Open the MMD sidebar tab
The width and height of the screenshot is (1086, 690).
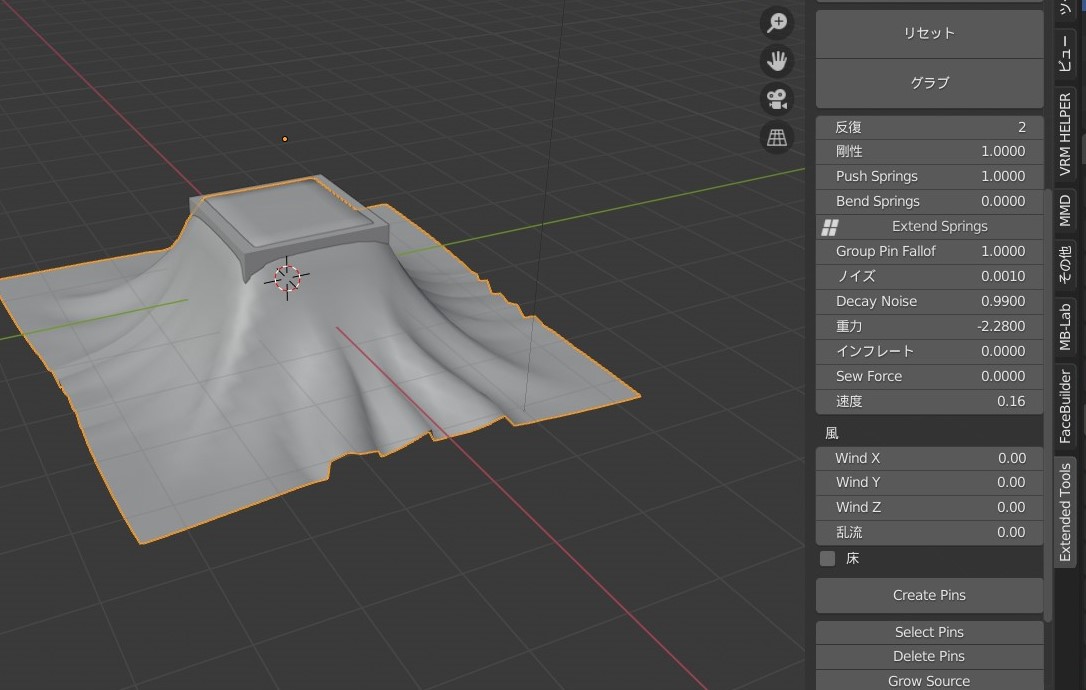coord(1065,211)
